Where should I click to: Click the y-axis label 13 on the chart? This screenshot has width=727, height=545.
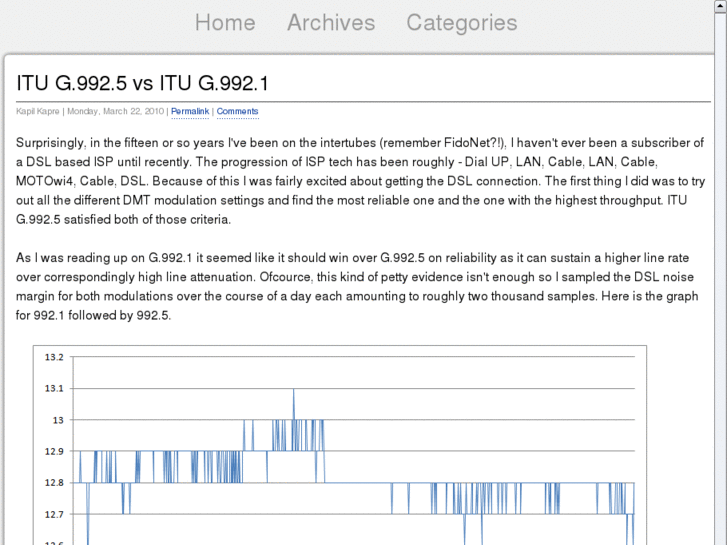click(58, 420)
